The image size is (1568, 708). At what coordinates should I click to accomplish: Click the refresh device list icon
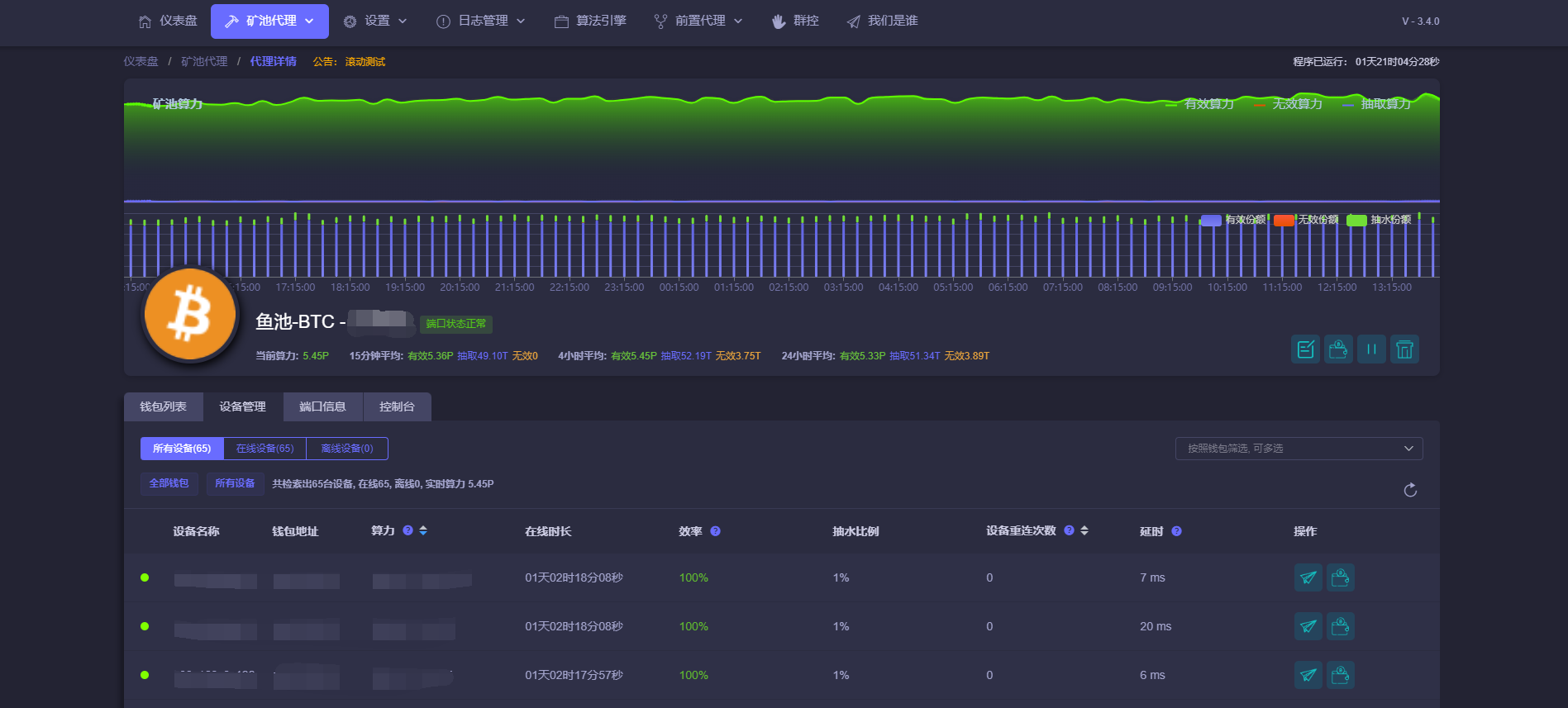point(1410,490)
